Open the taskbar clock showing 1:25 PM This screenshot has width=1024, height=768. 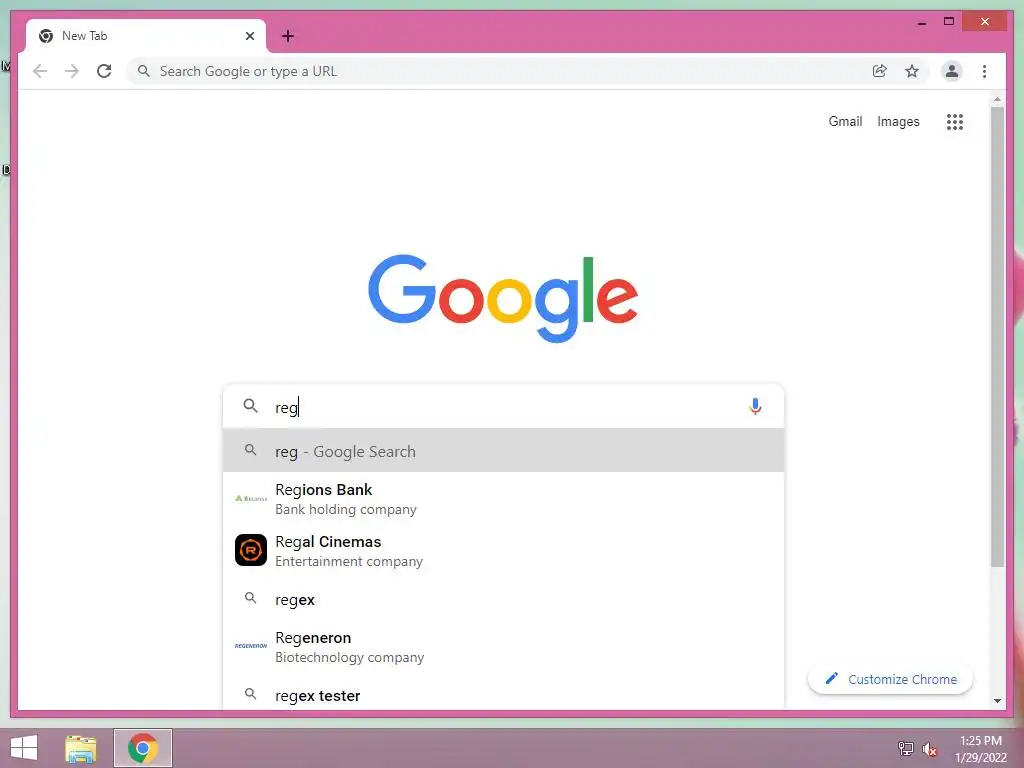tap(980, 748)
